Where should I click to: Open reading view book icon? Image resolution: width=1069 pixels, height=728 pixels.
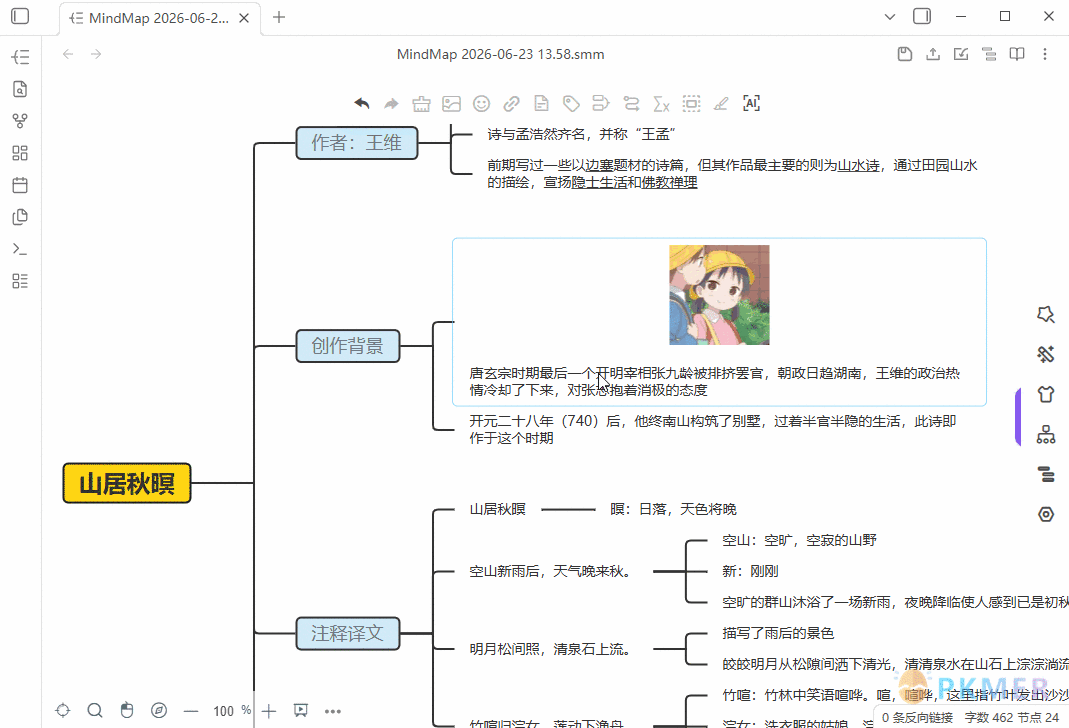[1017, 54]
